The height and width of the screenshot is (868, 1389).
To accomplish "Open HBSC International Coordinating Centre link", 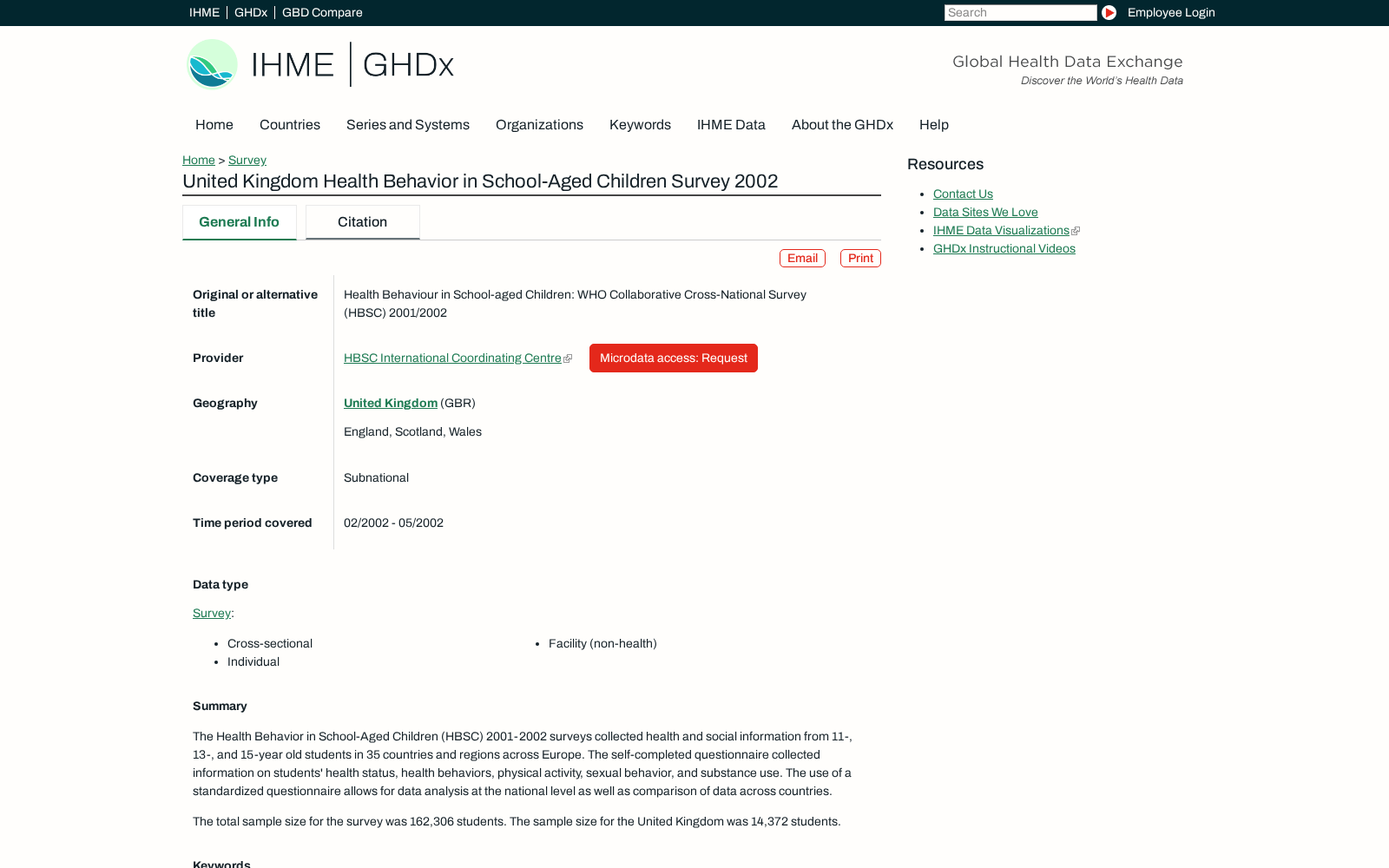I will coord(452,358).
